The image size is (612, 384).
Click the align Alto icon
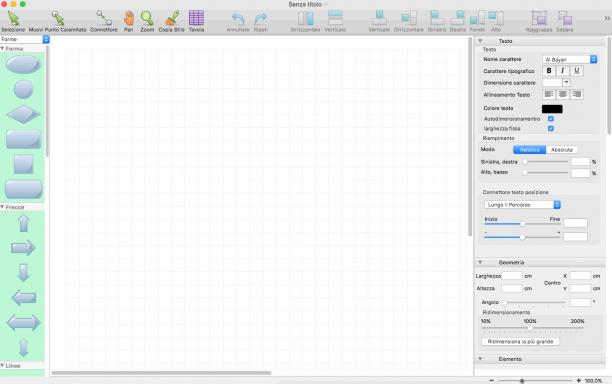pos(496,18)
